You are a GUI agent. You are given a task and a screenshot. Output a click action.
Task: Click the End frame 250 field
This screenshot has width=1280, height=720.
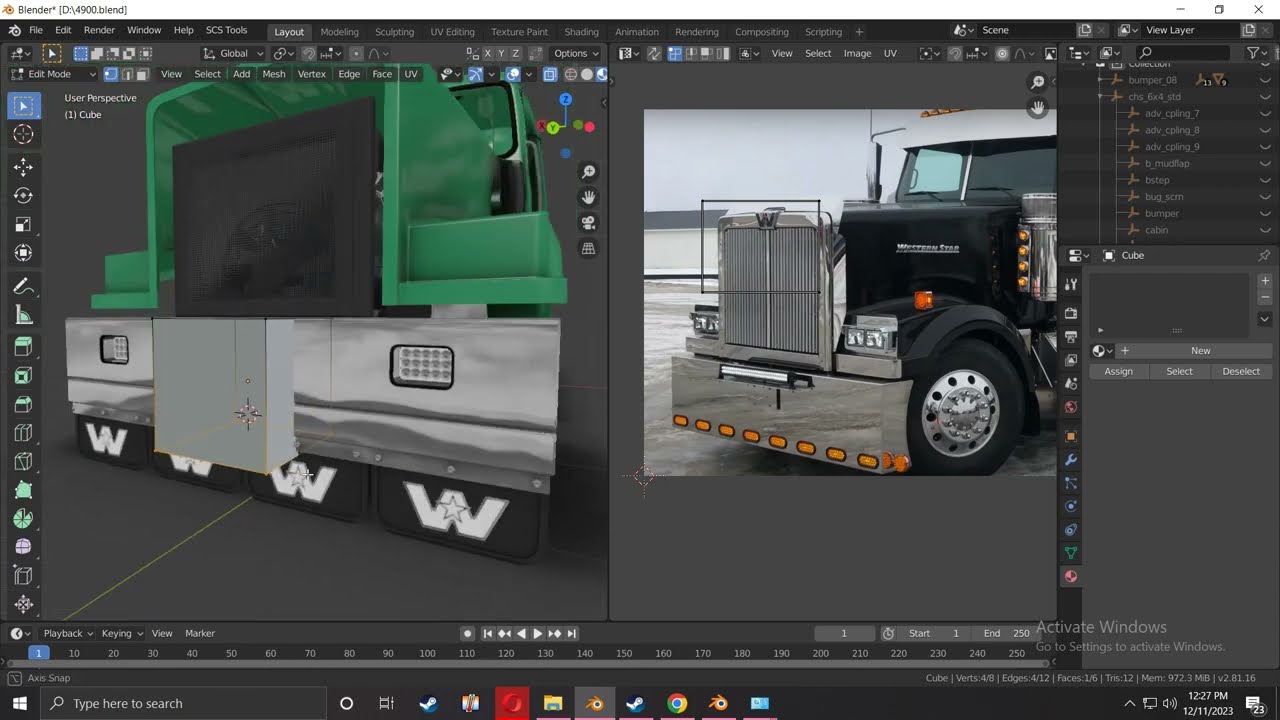tap(1006, 633)
